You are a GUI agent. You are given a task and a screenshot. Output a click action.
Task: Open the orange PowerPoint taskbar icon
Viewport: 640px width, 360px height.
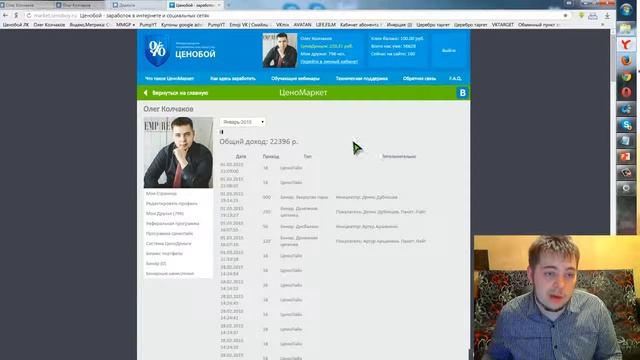(x=626, y=156)
